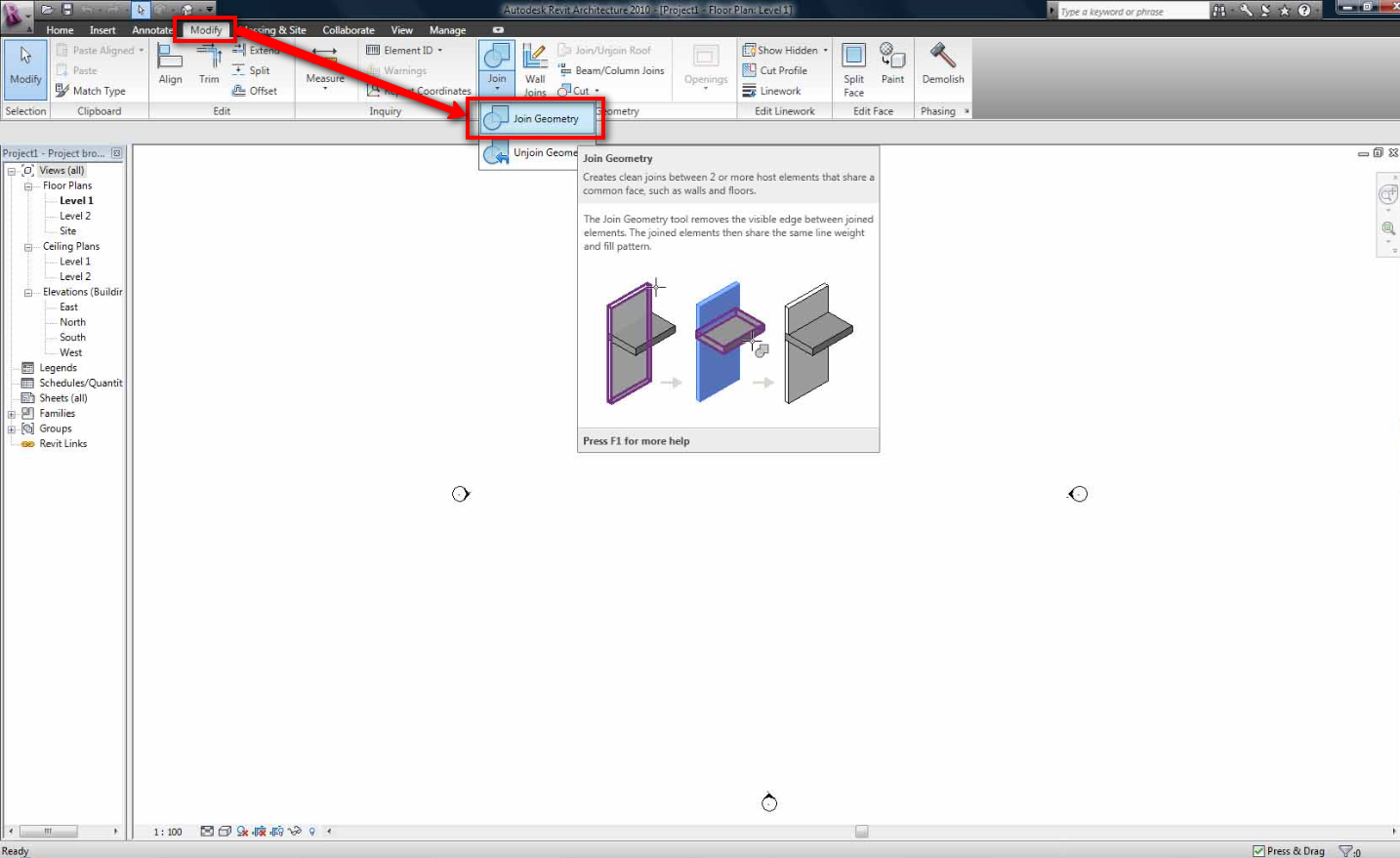The height and width of the screenshot is (858, 1400).
Task: Select the Modify arrow tool in Selection panel
Action: pyautogui.click(x=25, y=68)
